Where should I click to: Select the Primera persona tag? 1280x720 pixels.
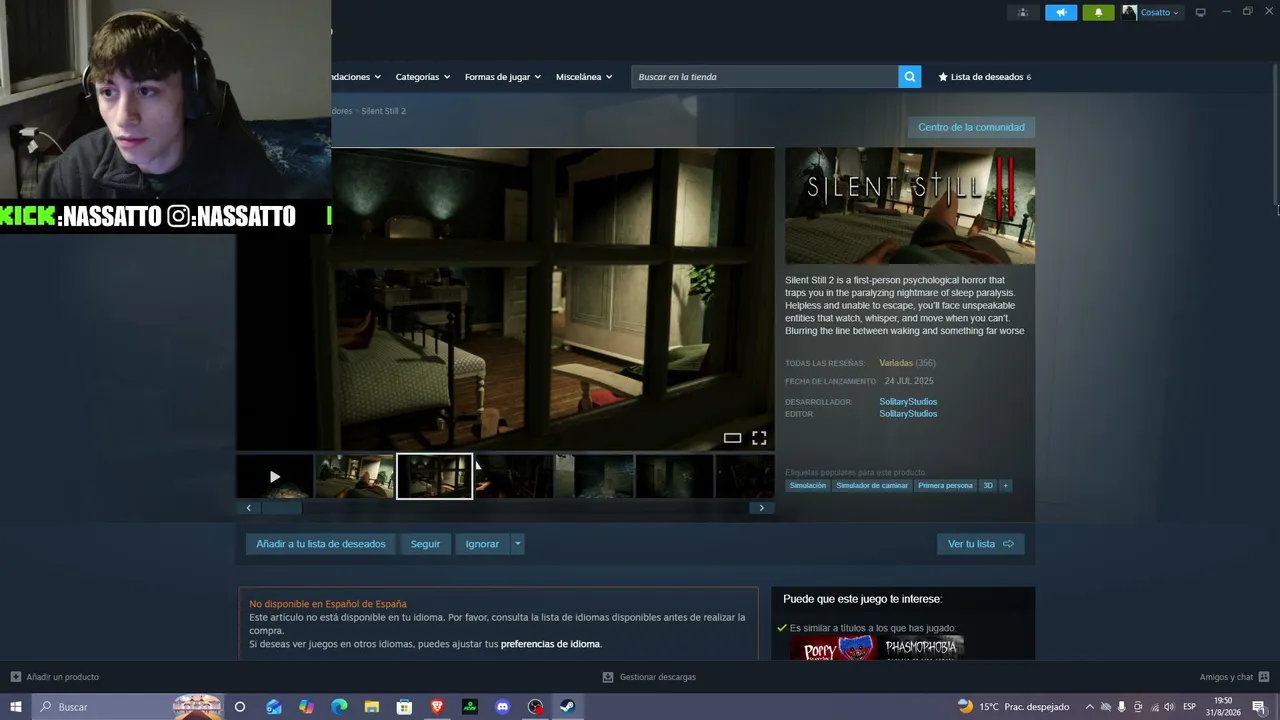(x=945, y=486)
